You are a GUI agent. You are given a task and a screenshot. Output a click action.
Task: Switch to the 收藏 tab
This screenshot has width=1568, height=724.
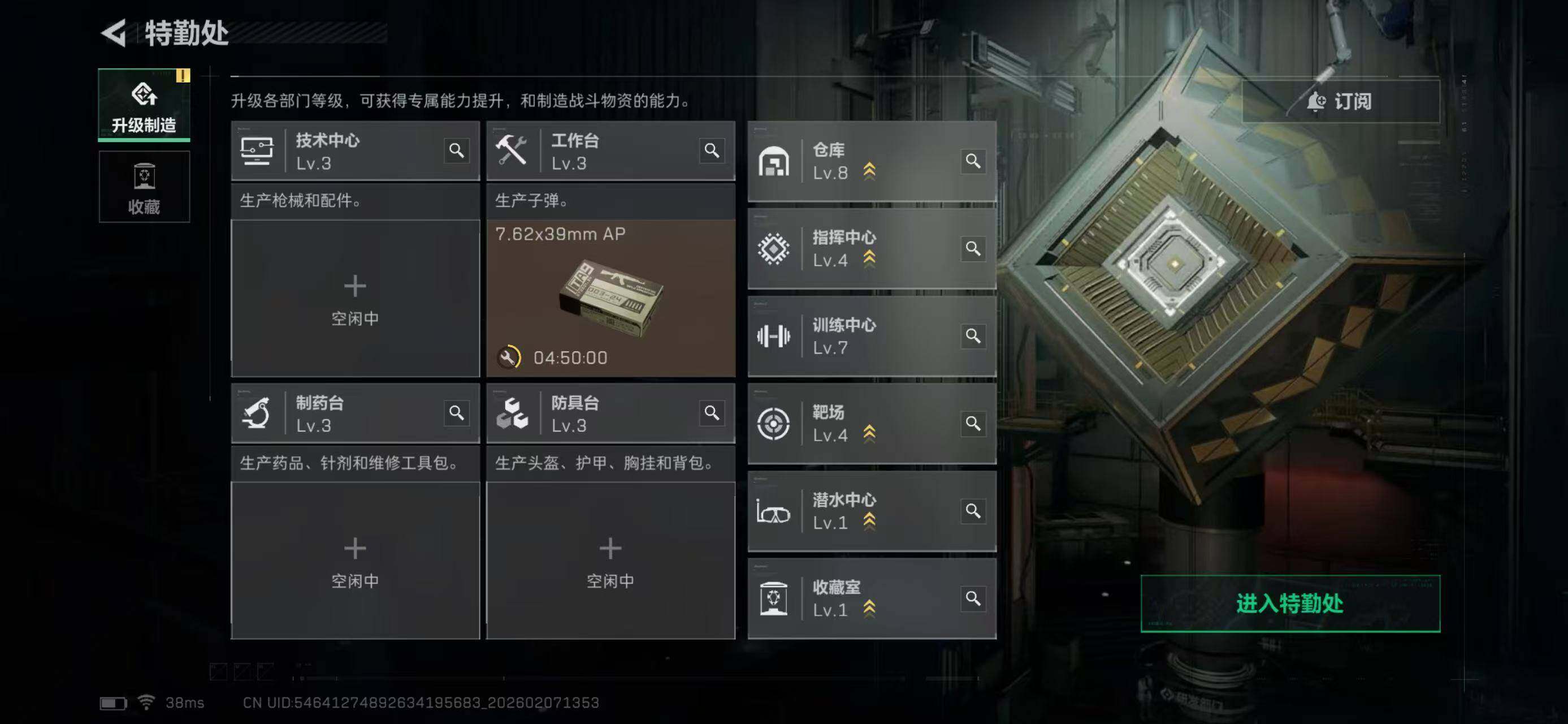pyautogui.click(x=144, y=186)
